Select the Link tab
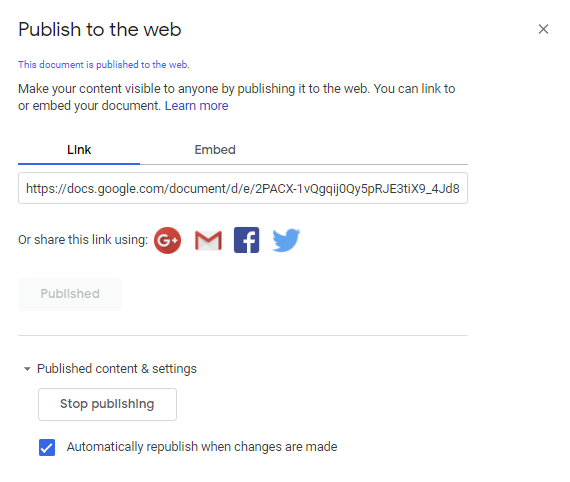The height and width of the screenshot is (482, 570). point(79,150)
